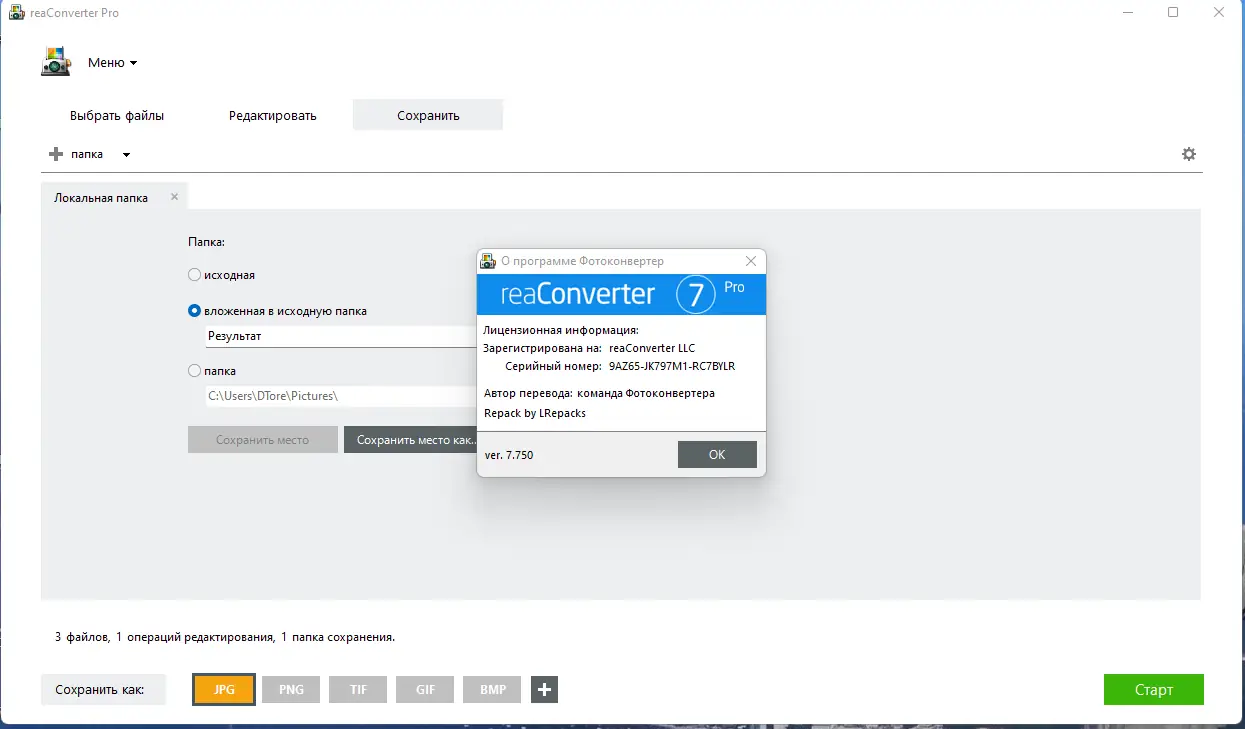
Task: Click the status summary 3 файлов text
Action: tap(225, 637)
